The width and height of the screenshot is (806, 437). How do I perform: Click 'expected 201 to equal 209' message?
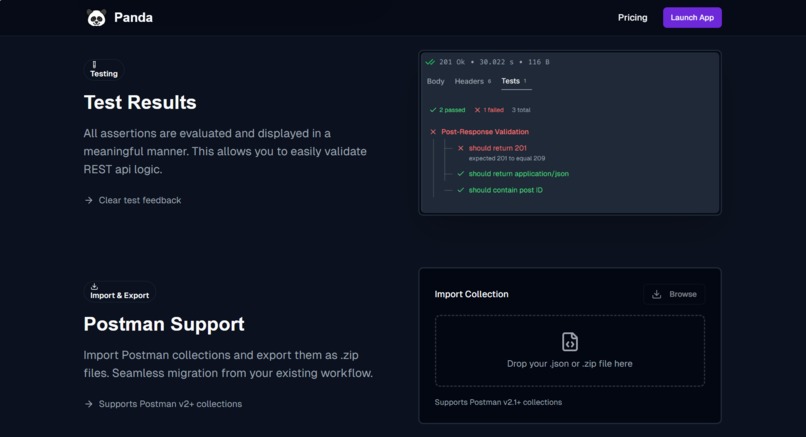(507, 158)
